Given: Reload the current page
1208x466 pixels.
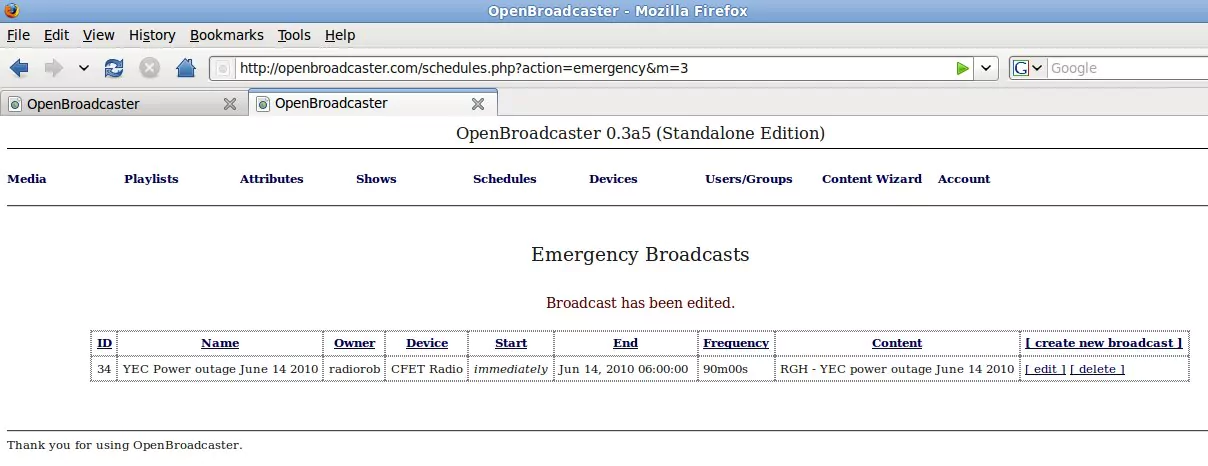Looking at the screenshot, I should click(114, 68).
